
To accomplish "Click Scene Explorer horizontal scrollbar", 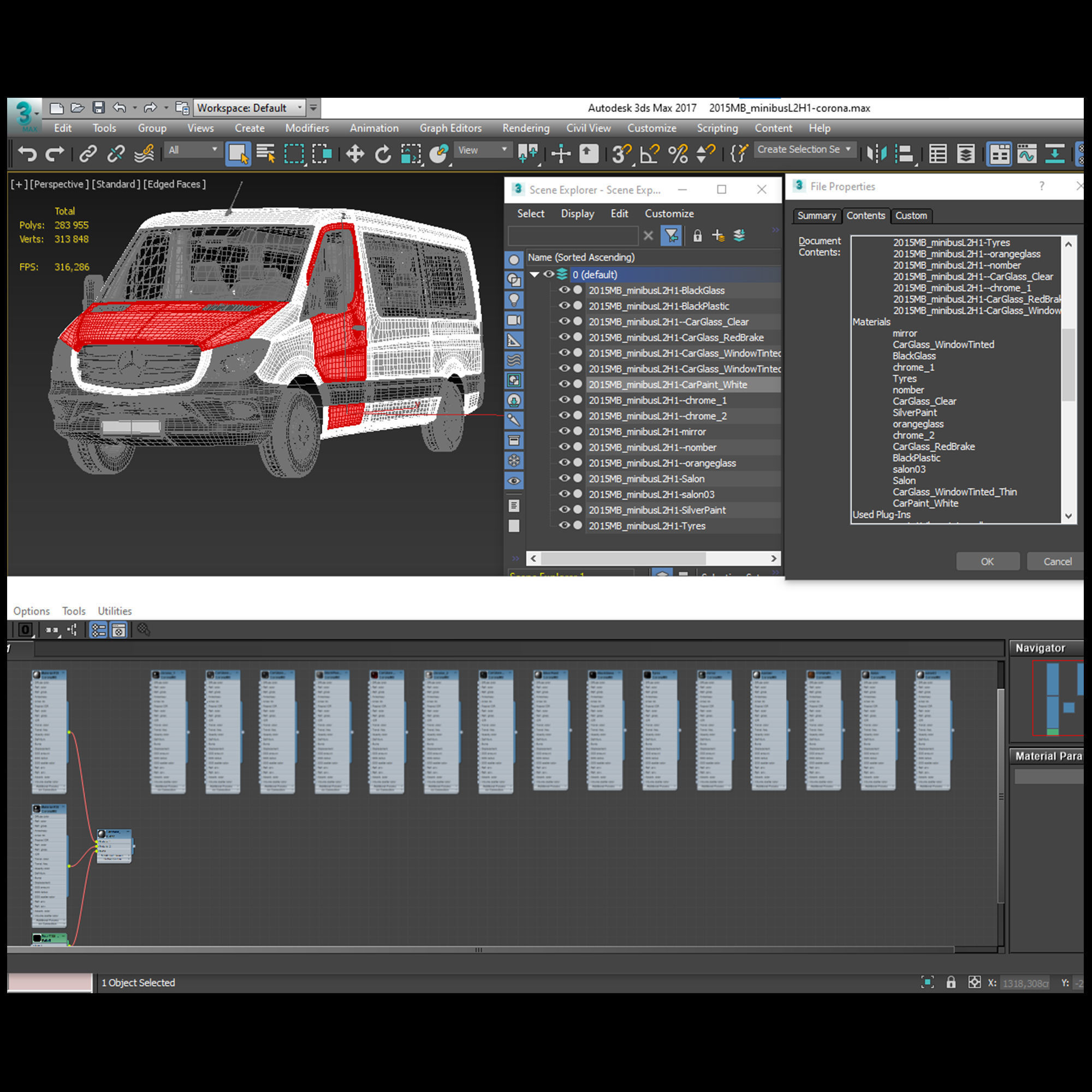I will click(x=623, y=559).
